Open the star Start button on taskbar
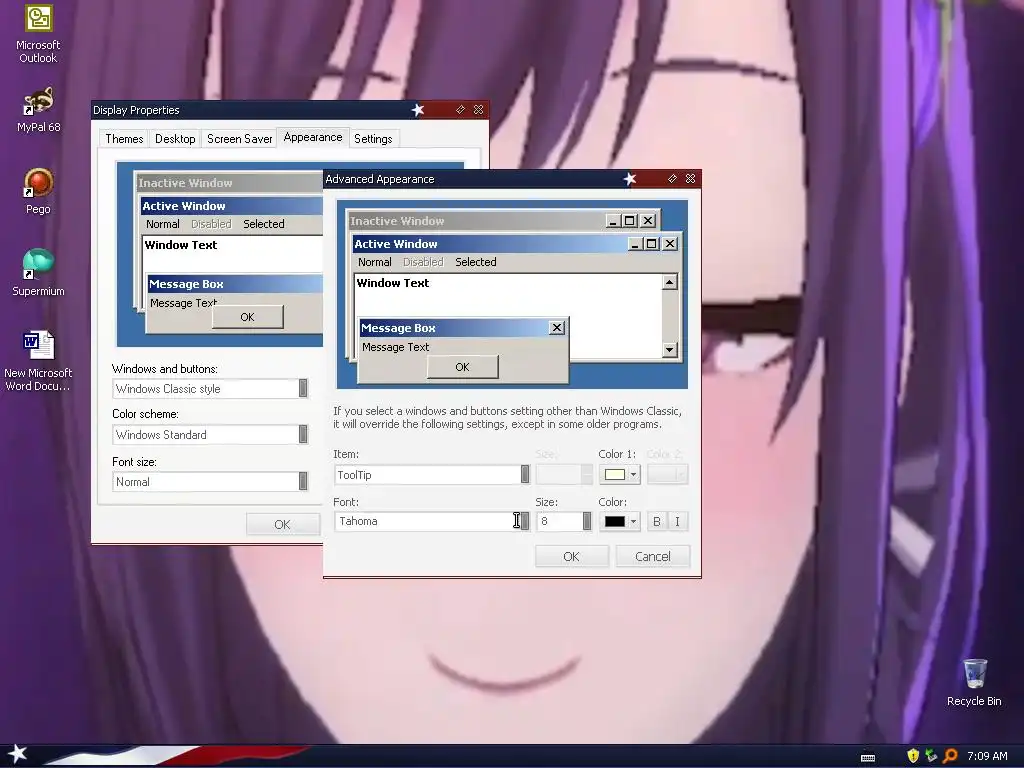 point(18,754)
